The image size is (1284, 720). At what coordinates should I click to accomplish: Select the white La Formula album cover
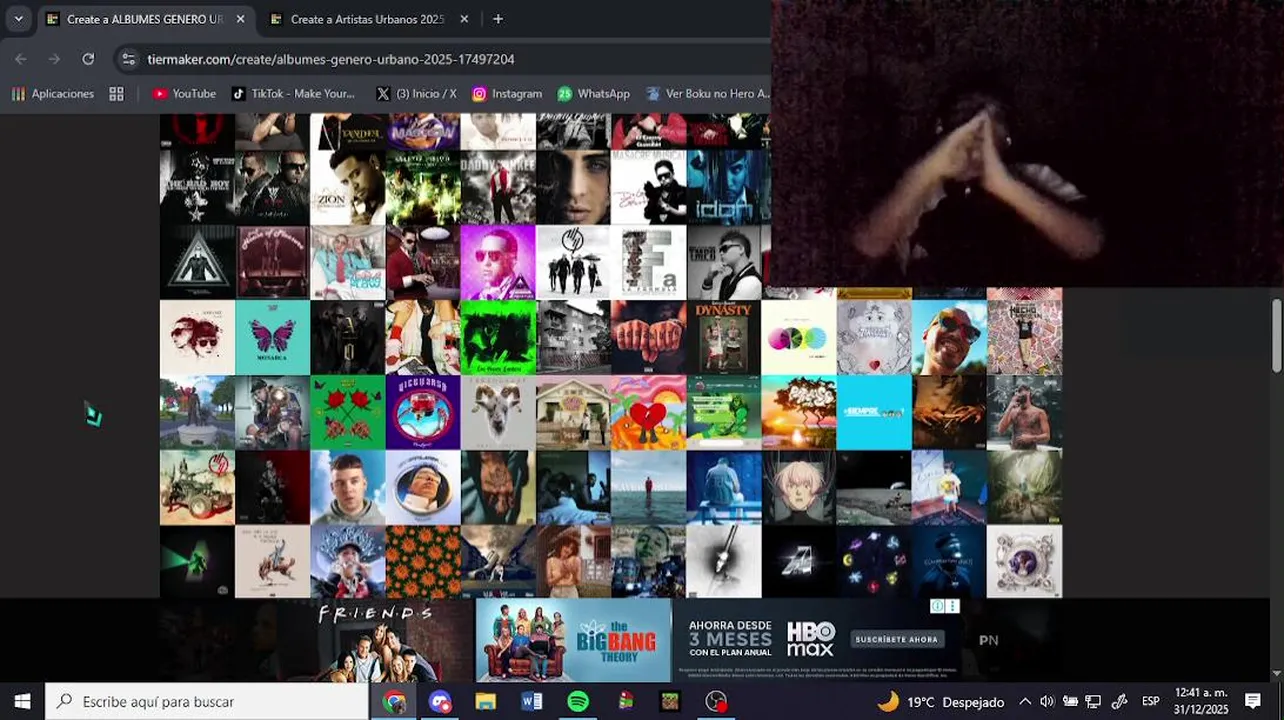point(648,262)
